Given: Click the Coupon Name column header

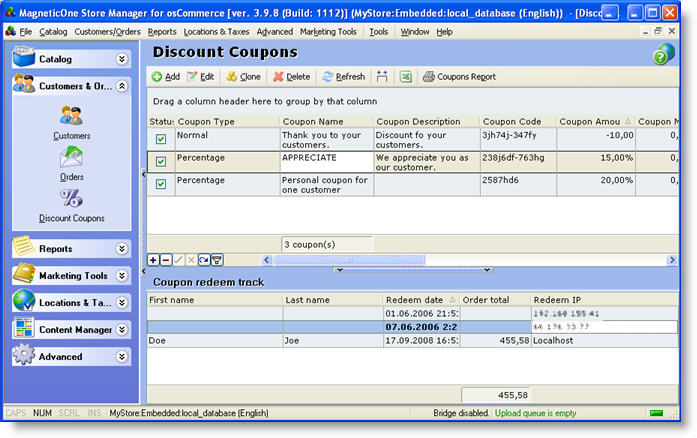Looking at the screenshot, I should [326, 121].
